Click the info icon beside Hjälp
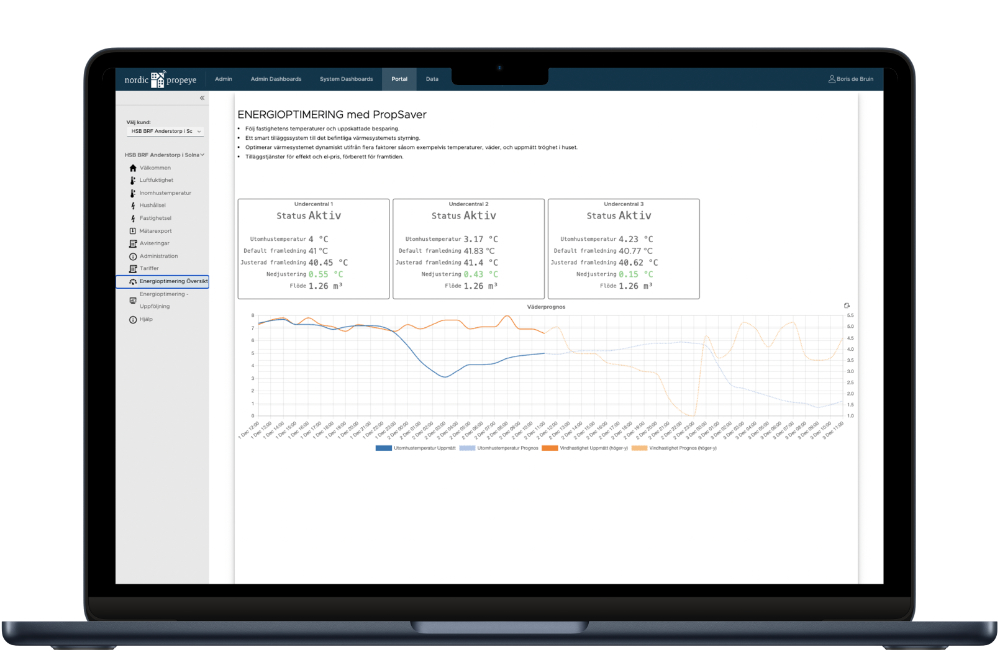This screenshot has height=652, width=1000. (x=133, y=320)
